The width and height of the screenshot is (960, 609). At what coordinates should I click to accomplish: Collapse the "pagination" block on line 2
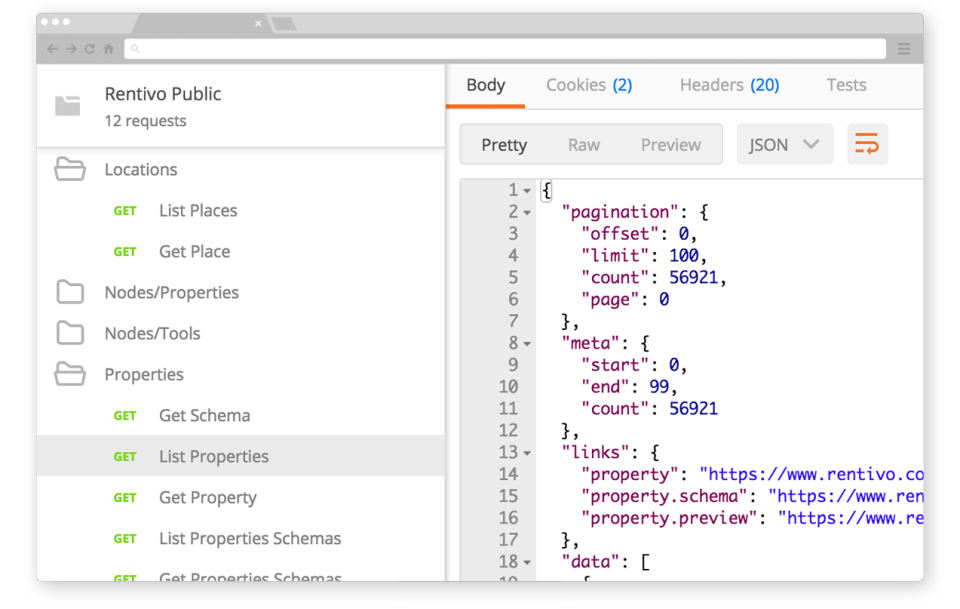527,213
